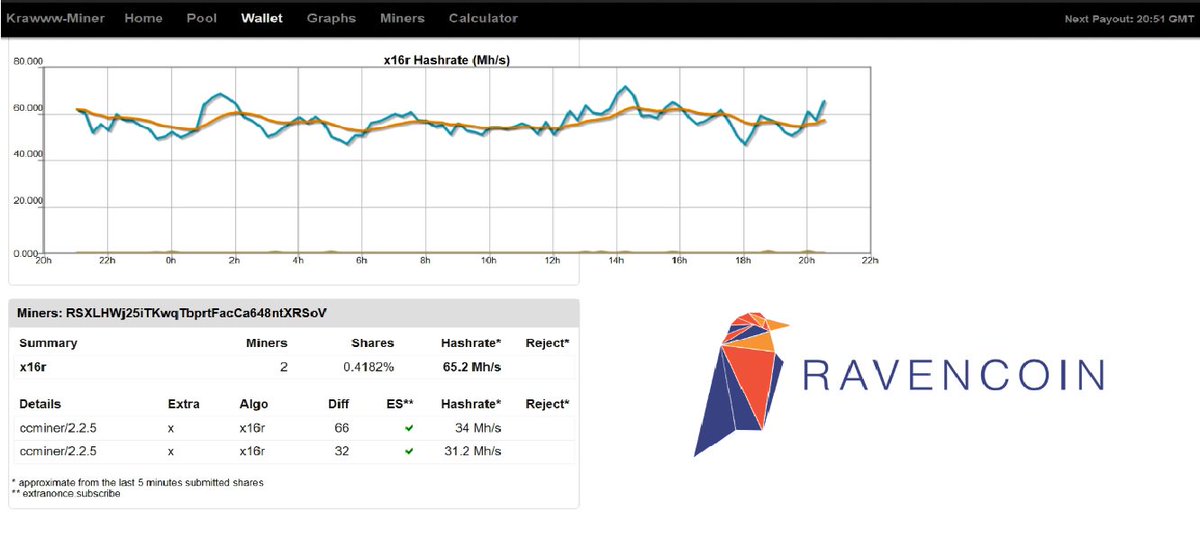The height and width of the screenshot is (539, 1200).
Task: Click the Extra column header
Action: point(183,404)
